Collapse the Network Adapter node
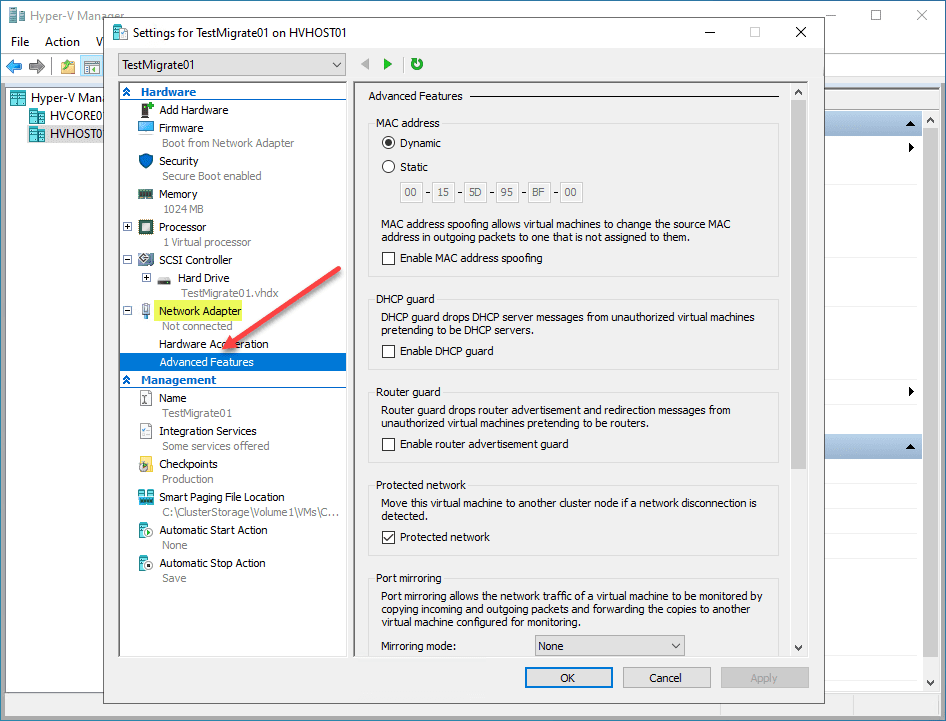Image resolution: width=946 pixels, height=721 pixels. pyautogui.click(x=127, y=311)
